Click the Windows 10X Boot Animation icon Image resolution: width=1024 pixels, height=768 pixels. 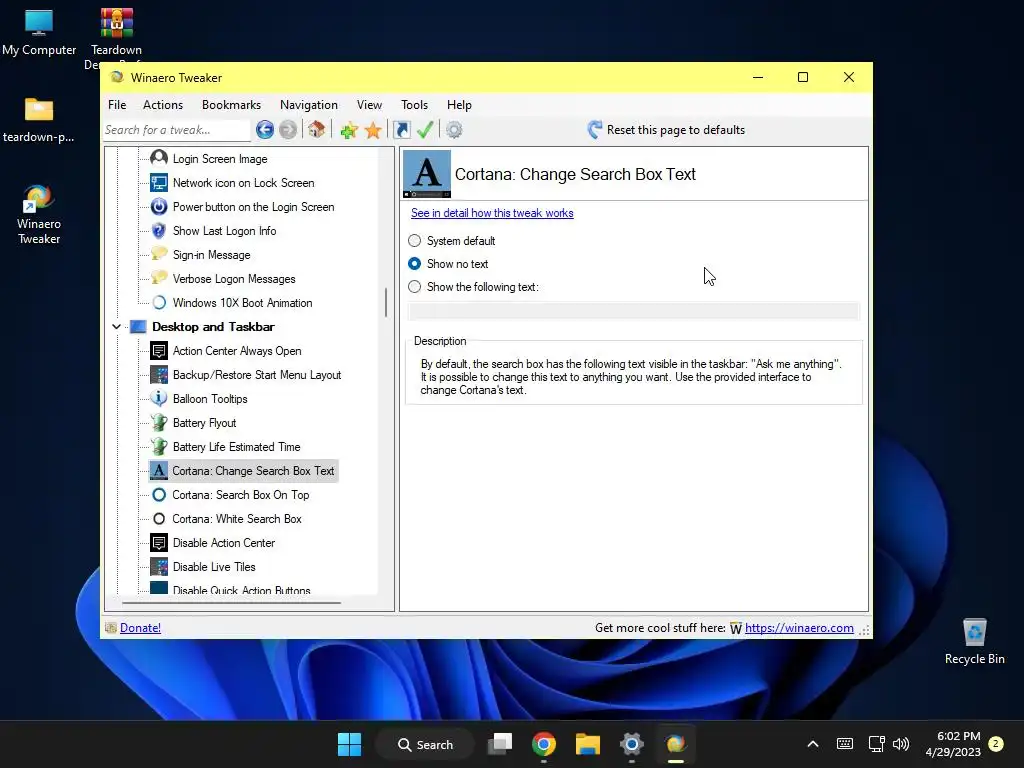click(159, 303)
